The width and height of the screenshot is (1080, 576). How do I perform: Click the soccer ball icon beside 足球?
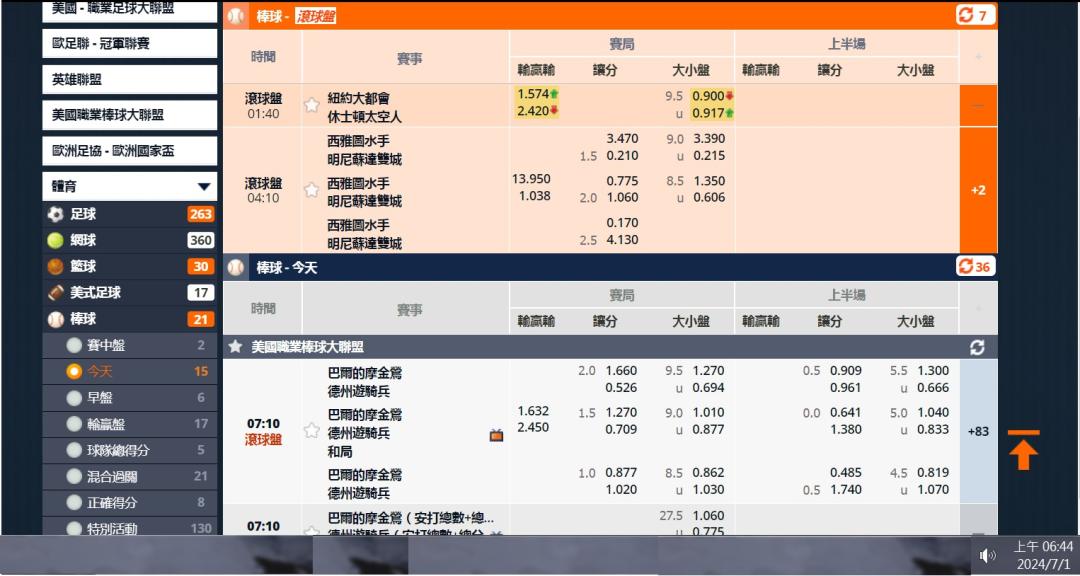click(x=55, y=214)
